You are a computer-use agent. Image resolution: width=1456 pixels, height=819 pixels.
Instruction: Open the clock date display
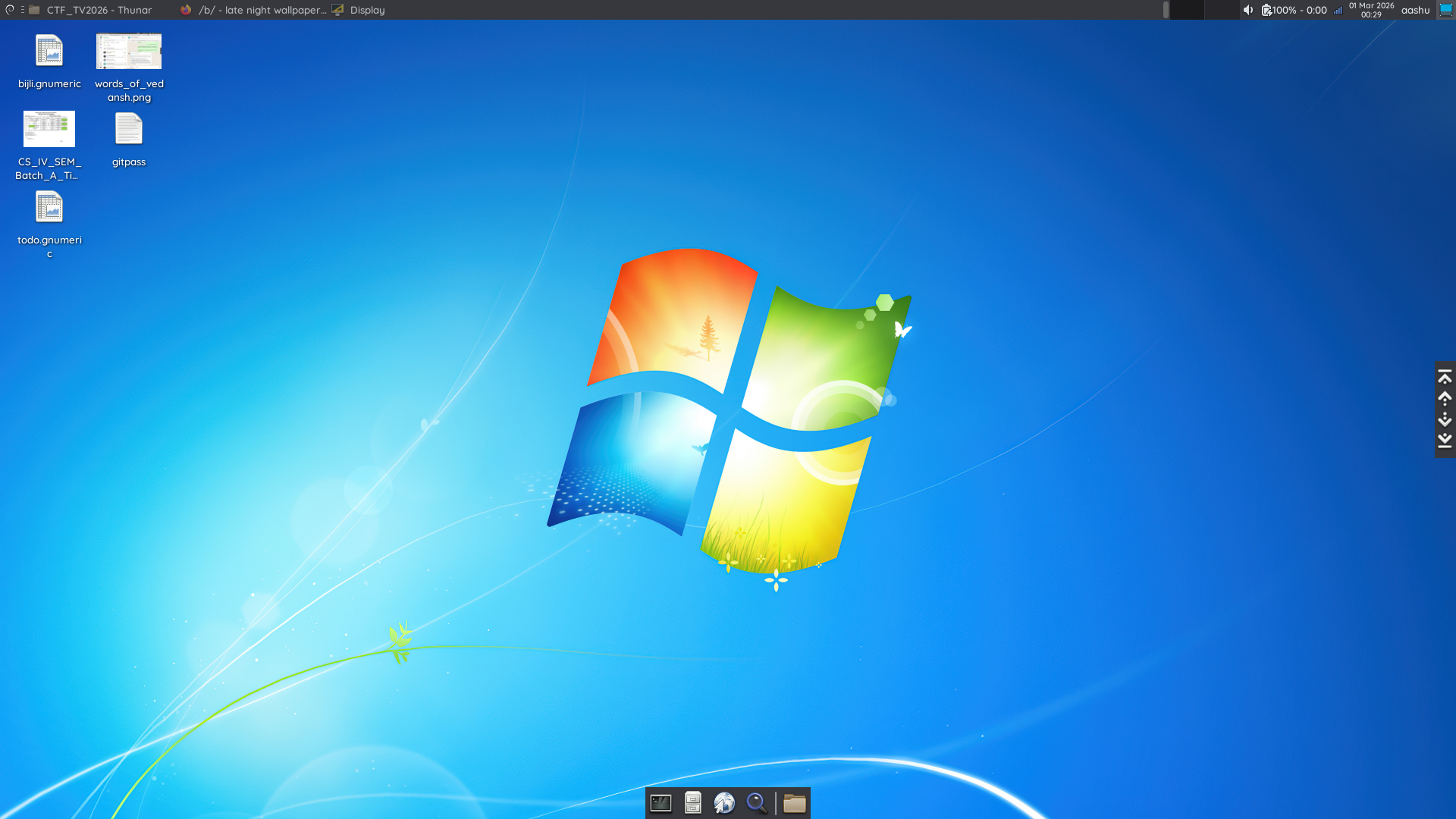[1371, 10]
